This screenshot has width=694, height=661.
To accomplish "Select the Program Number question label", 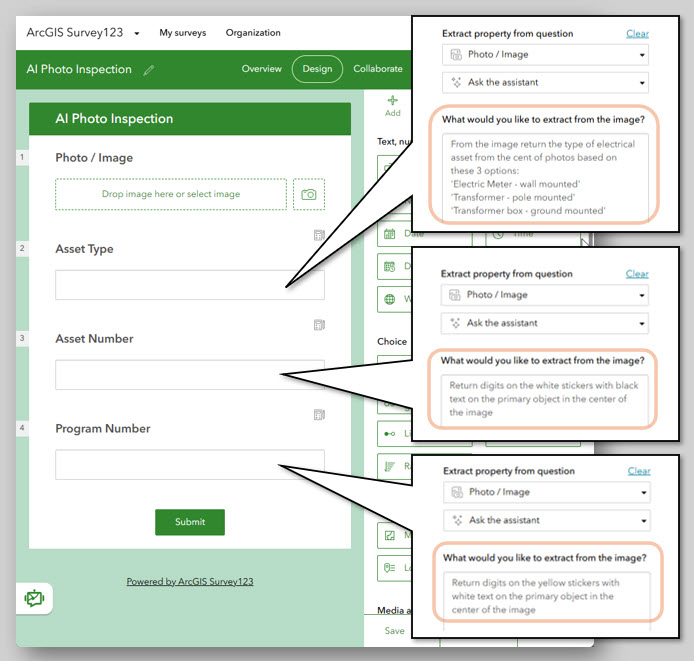I will [x=103, y=429].
